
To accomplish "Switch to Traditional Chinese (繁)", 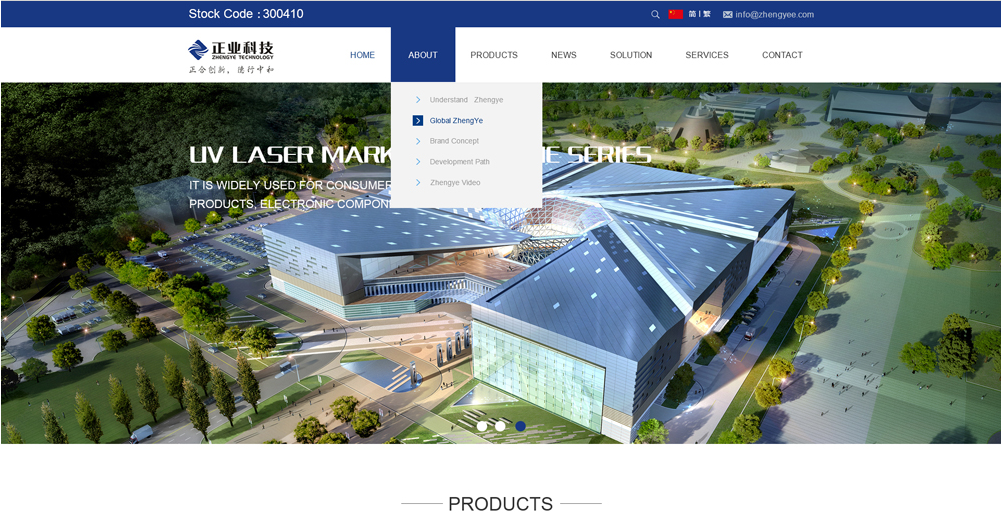I will [x=707, y=14].
